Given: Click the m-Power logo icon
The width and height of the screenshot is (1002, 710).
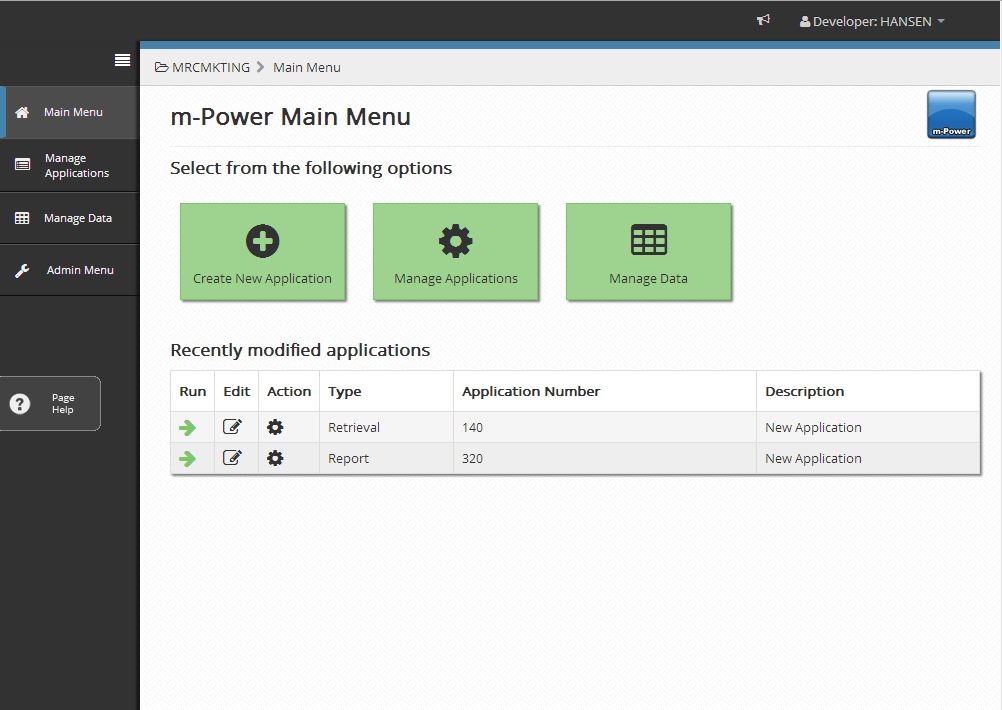Looking at the screenshot, I should 950,114.
